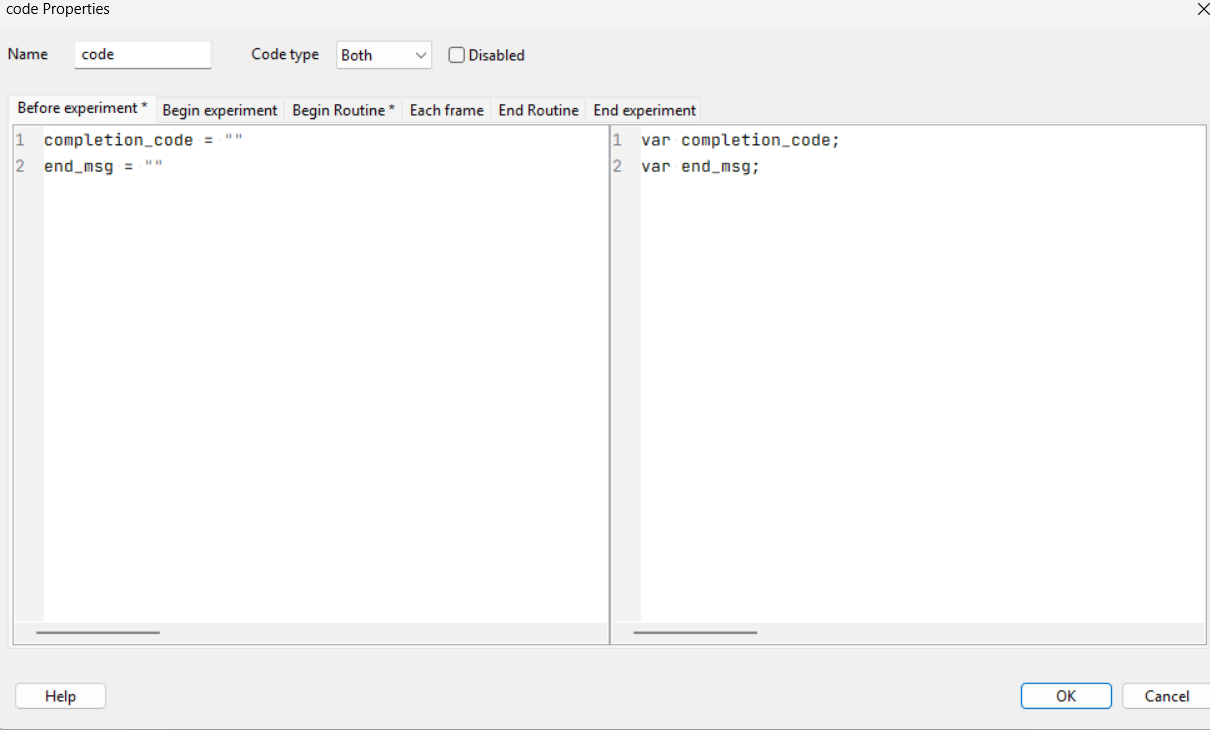The height and width of the screenshot is (730, 1210).
Task: Click the JS line var completion_code;
Action: pyautogui.click(x=740, y=141)
